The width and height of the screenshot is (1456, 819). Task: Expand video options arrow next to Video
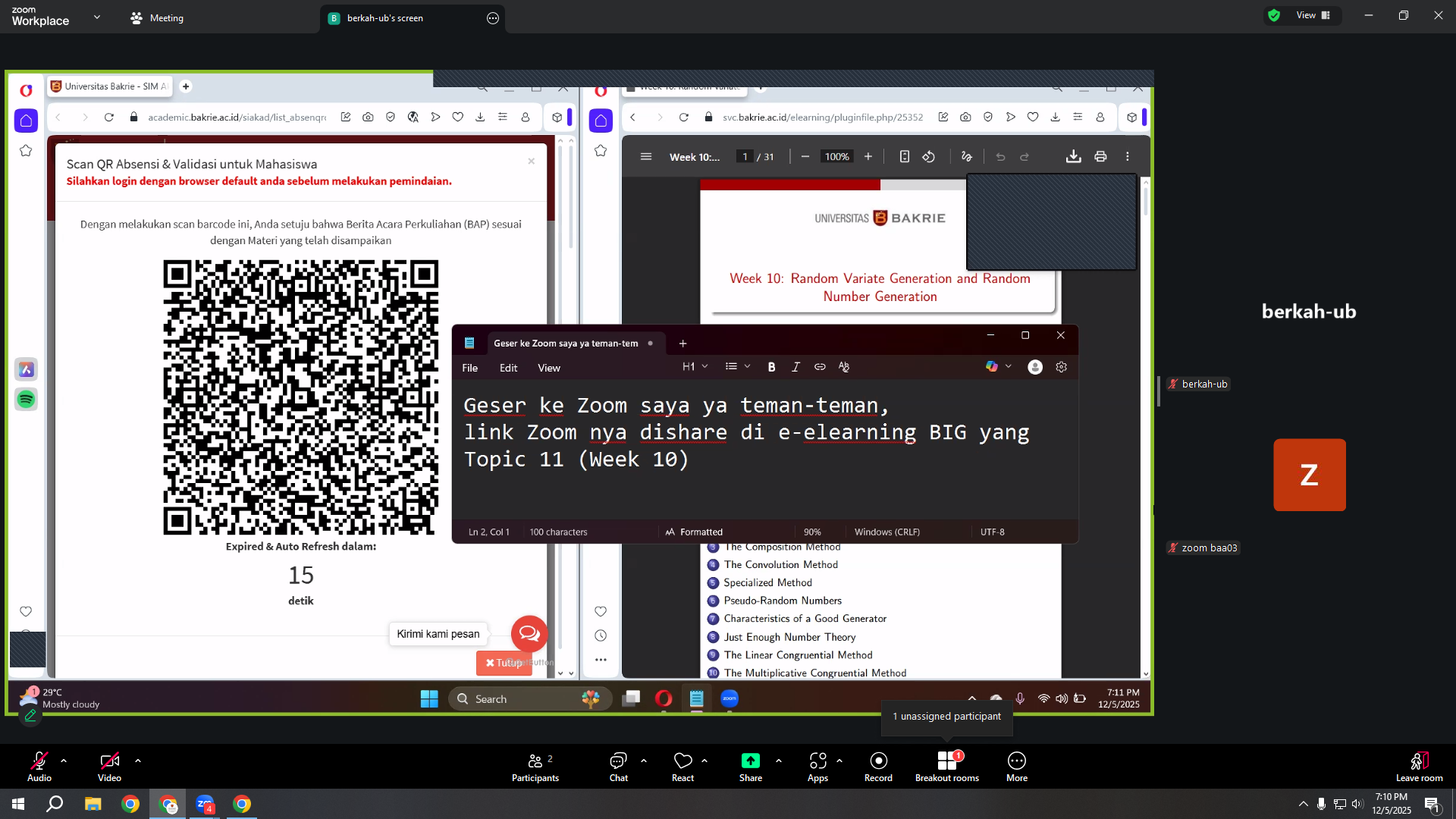coord(138,760)
